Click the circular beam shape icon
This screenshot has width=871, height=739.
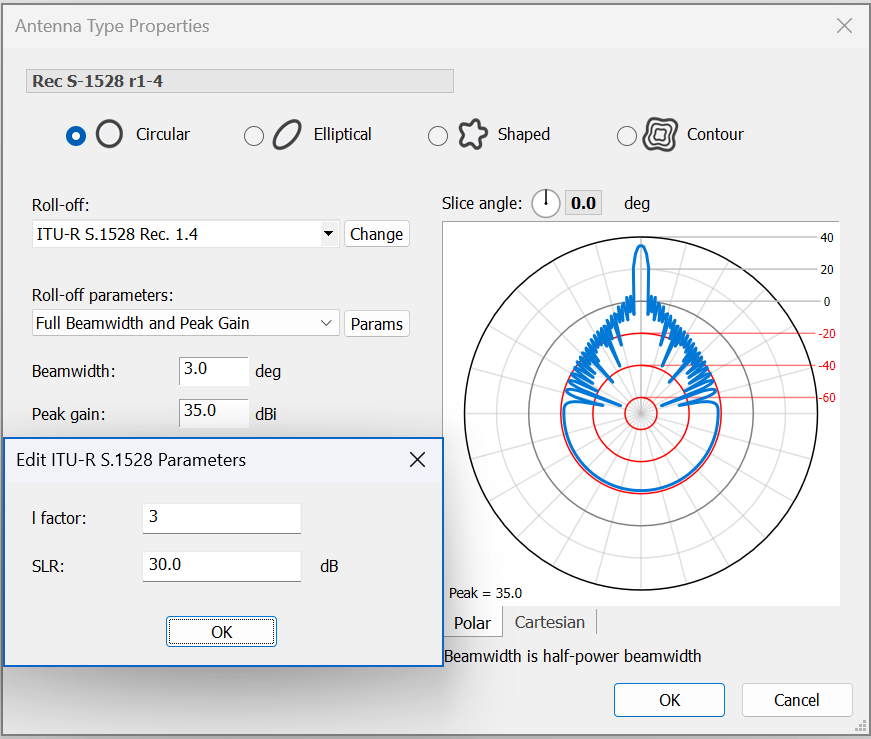click(109, 134)
